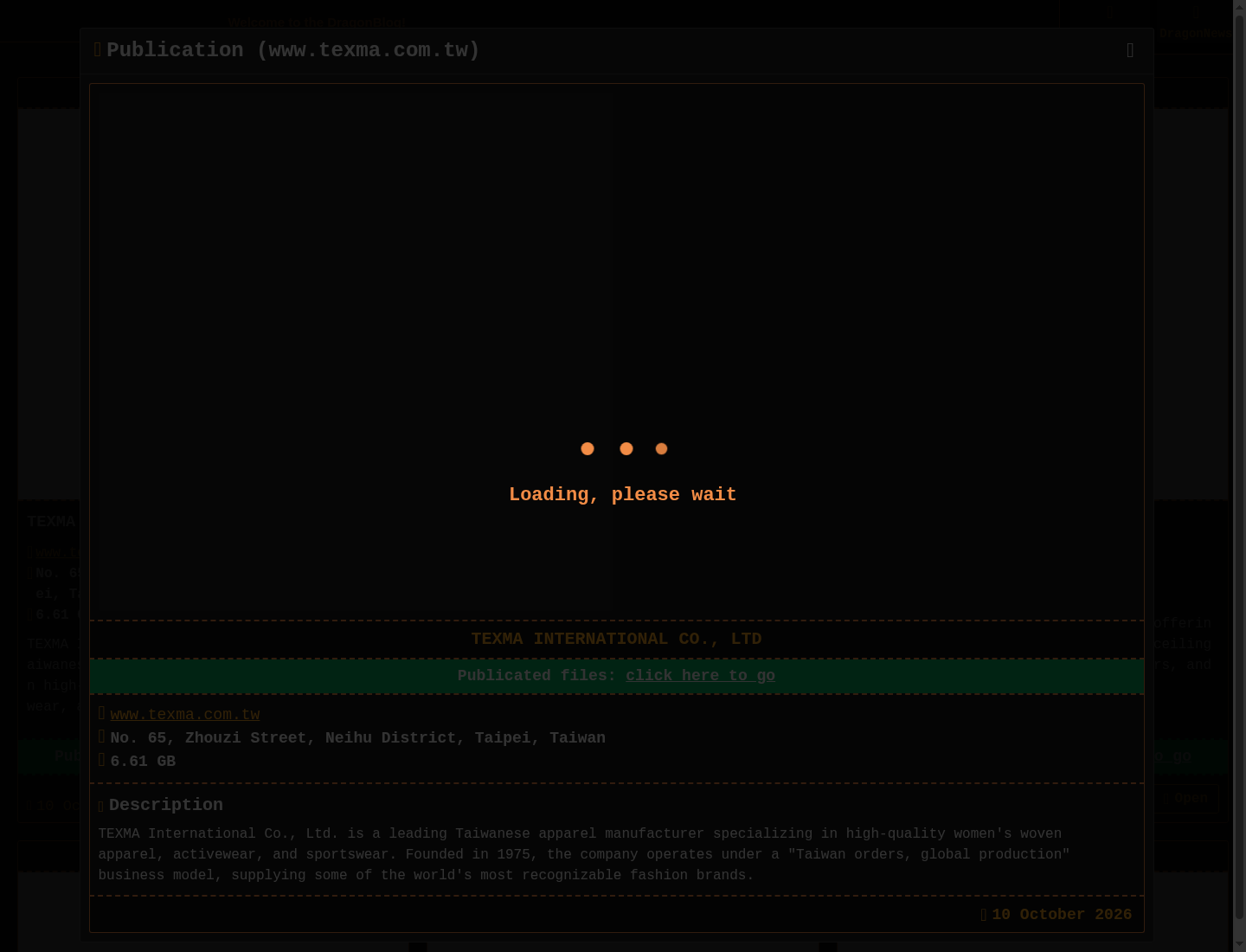Click the 'Loading, please wait' message
Screen dimensions: 1246x952
[x=623, y=494]
